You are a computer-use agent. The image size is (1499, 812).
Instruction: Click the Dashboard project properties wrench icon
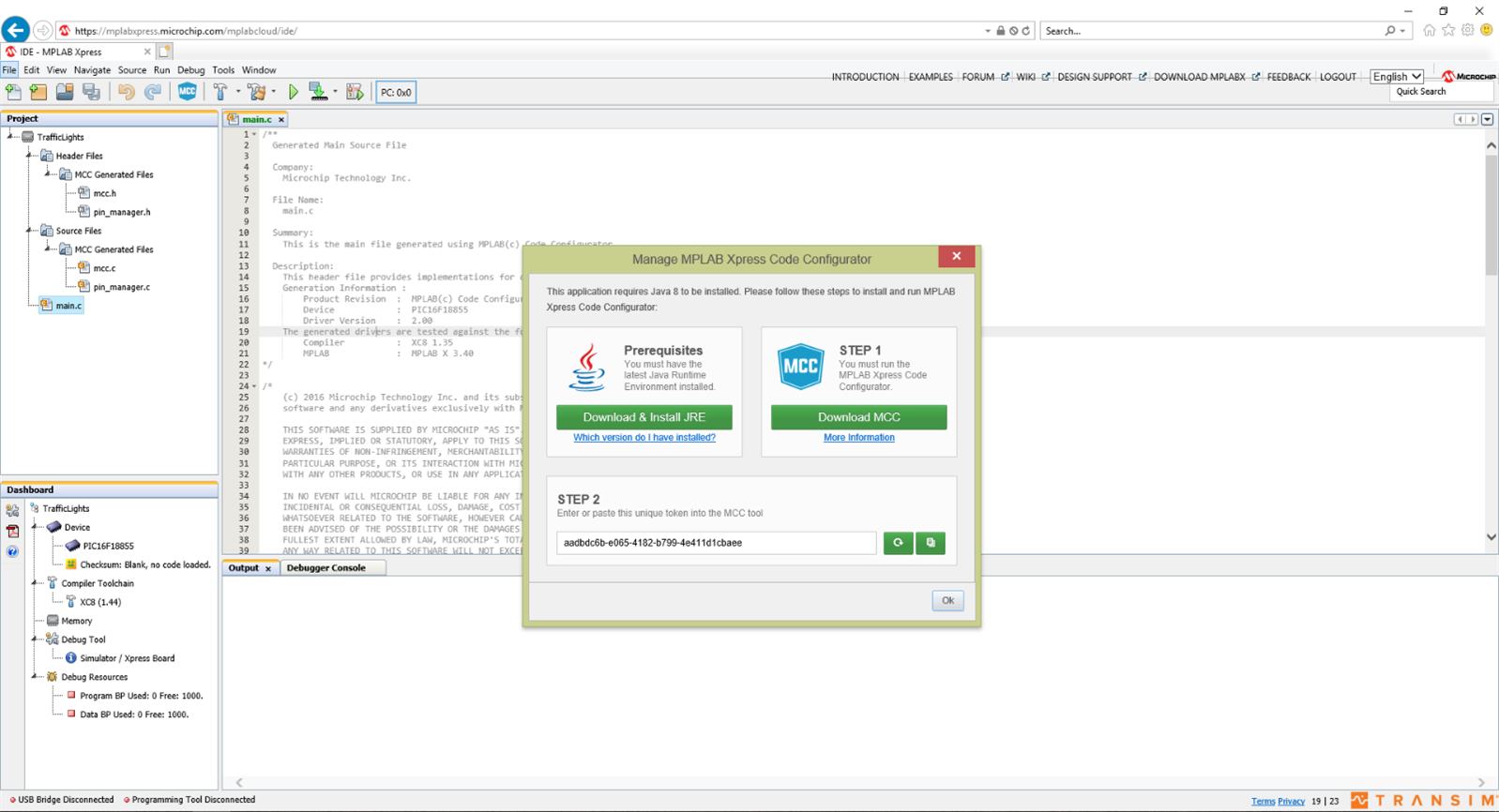coord(12,511)
